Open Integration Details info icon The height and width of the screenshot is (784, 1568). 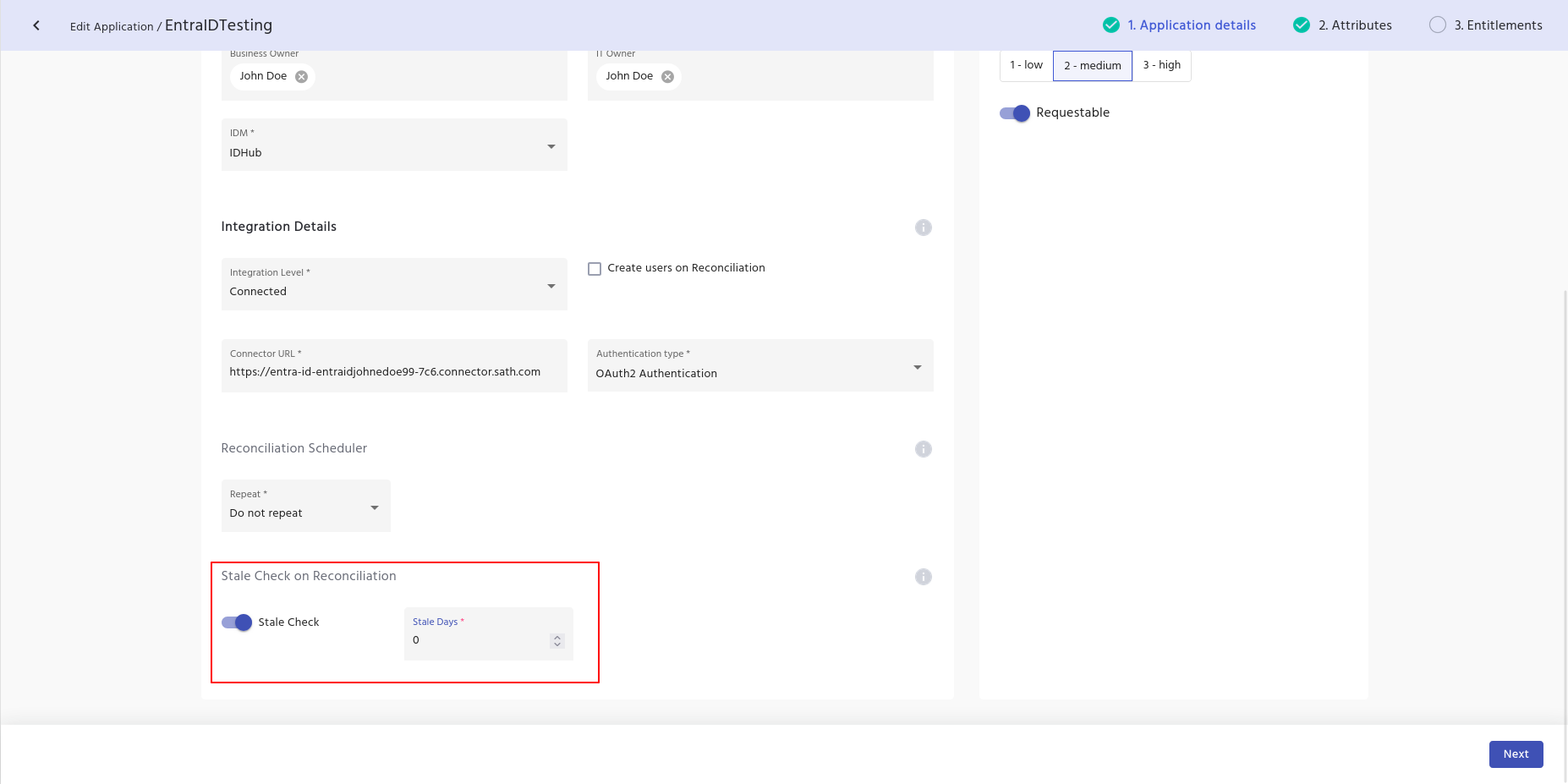(923, 228)
